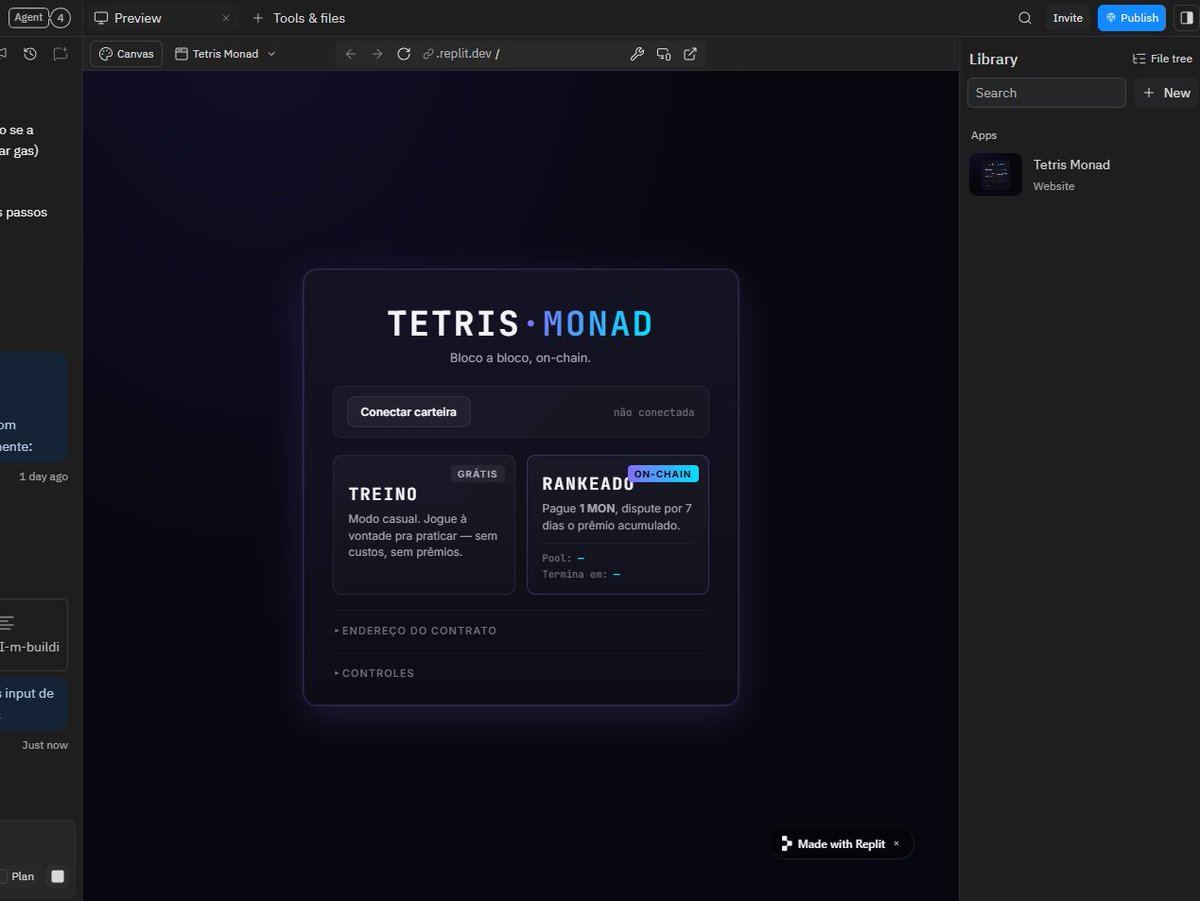Expand Endereço do contrato section

click(x=415, y=631)
